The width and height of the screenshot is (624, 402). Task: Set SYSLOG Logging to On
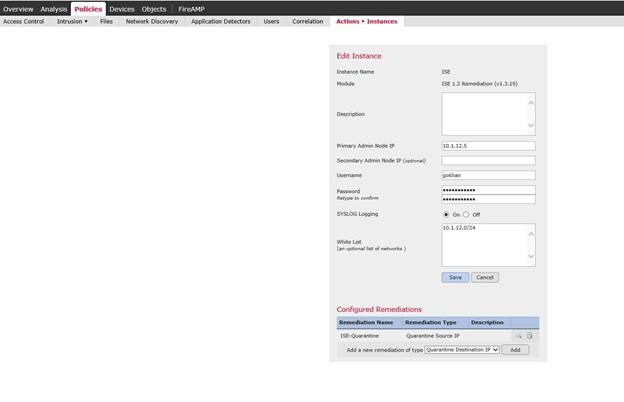point(446,215)
